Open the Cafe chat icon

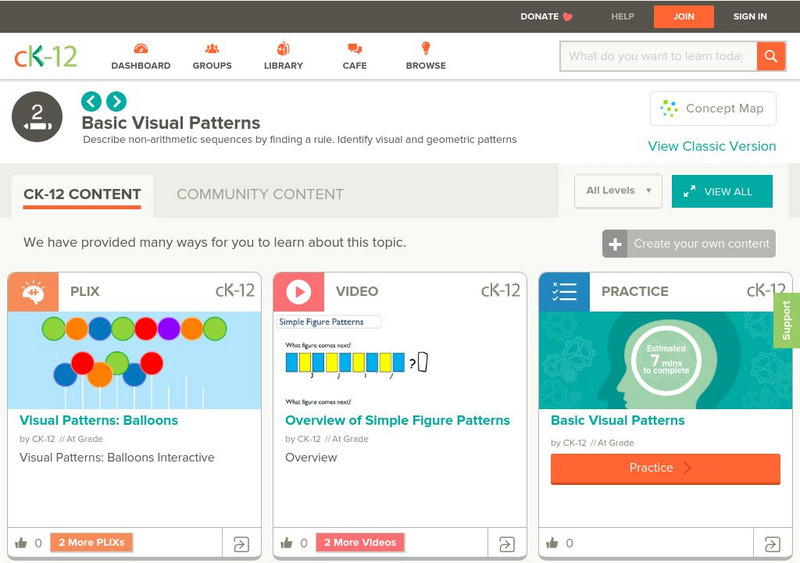click(x=355, y=49)
